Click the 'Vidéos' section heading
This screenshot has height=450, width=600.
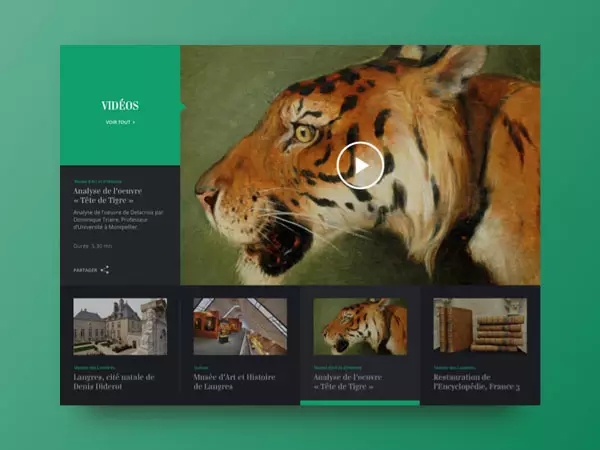[120, 106]
